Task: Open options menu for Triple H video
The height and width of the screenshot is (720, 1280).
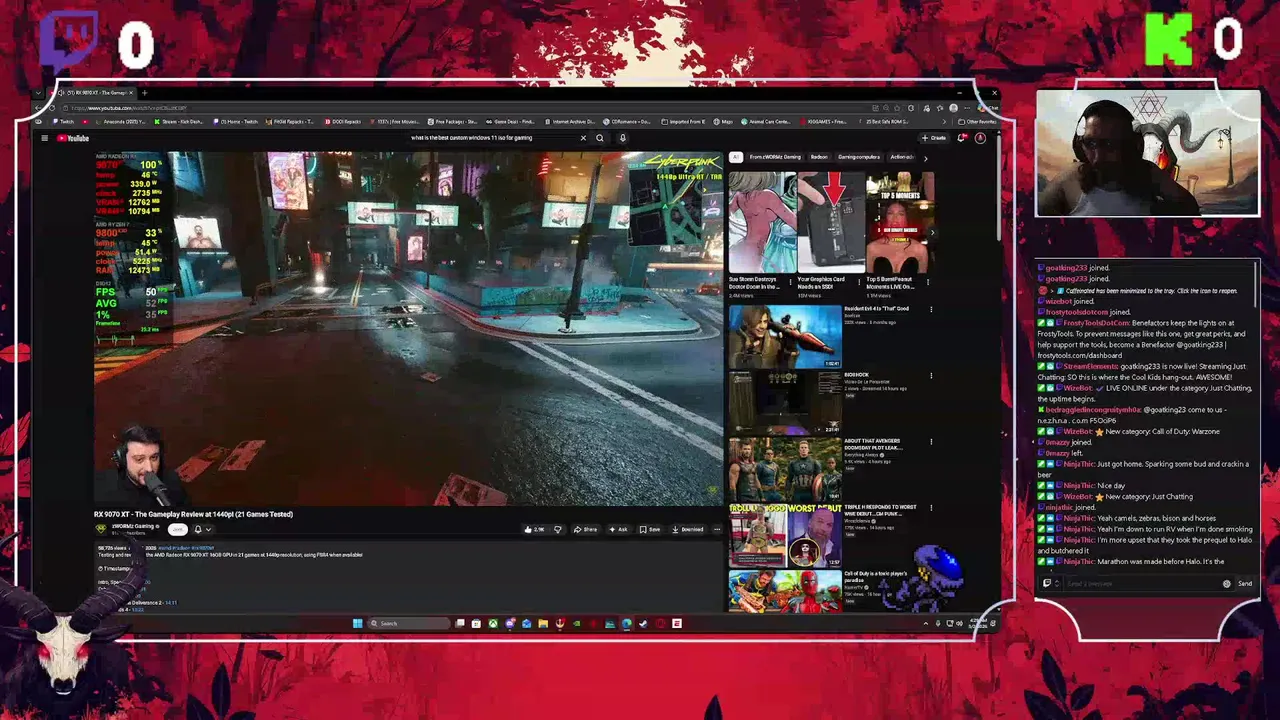Action: pyautogui.click(x=931, y=508)
